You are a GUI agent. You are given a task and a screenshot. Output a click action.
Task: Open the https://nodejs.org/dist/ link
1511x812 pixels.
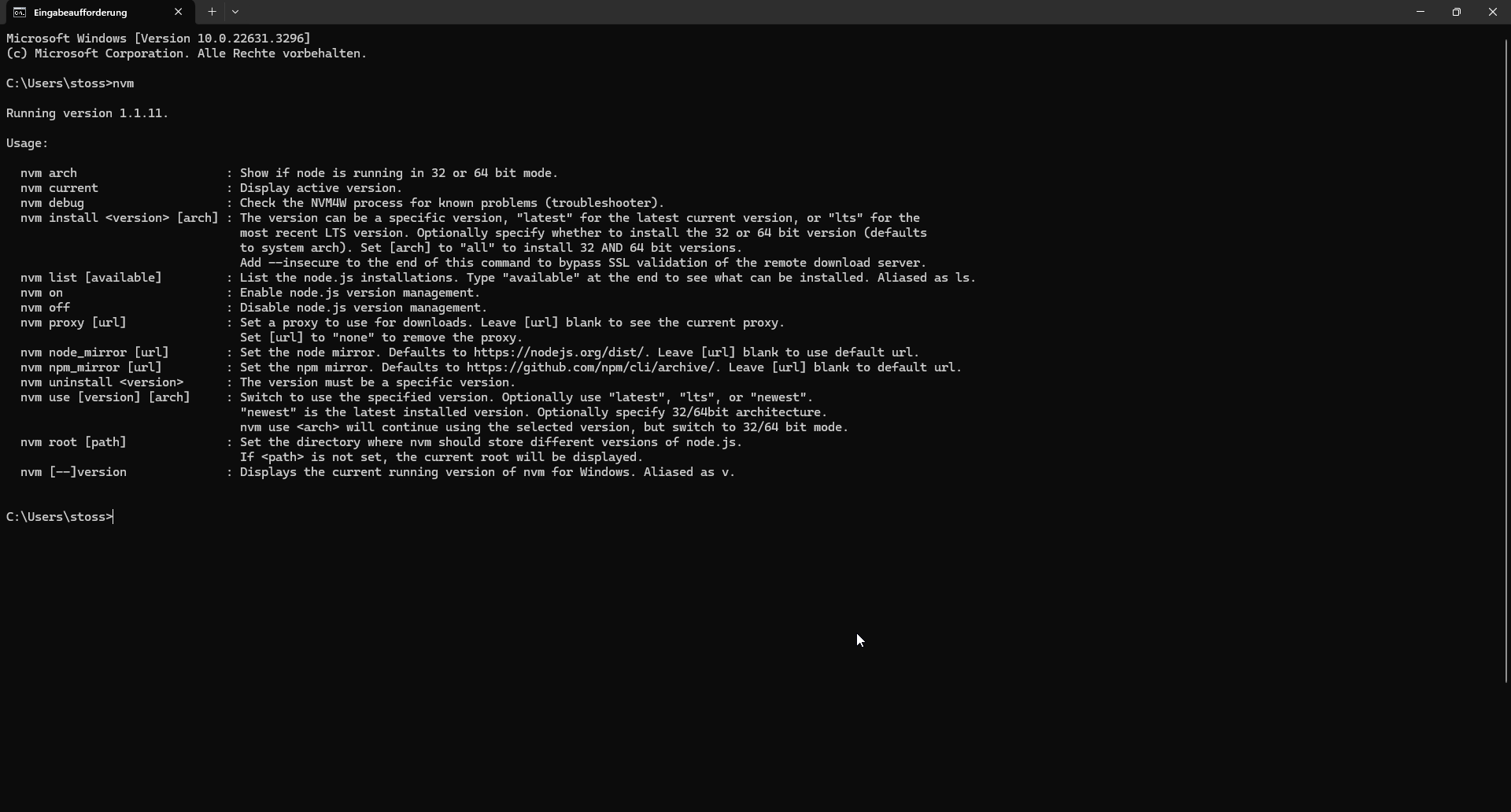point(561,352)
